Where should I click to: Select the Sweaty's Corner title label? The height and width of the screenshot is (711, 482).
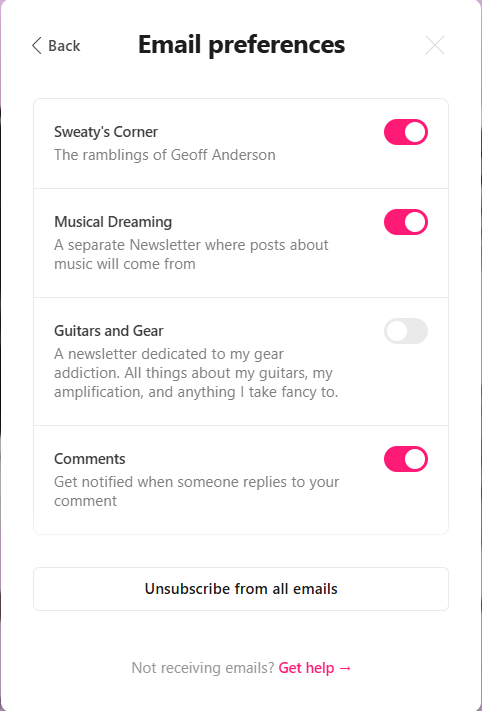pos(106,132)
